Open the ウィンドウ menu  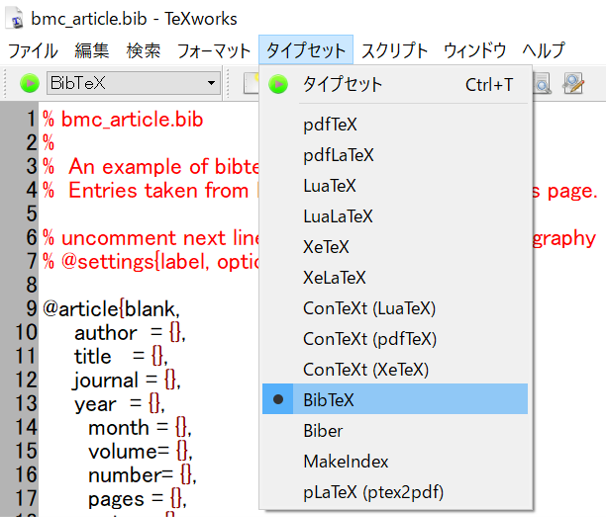point(475,50)
